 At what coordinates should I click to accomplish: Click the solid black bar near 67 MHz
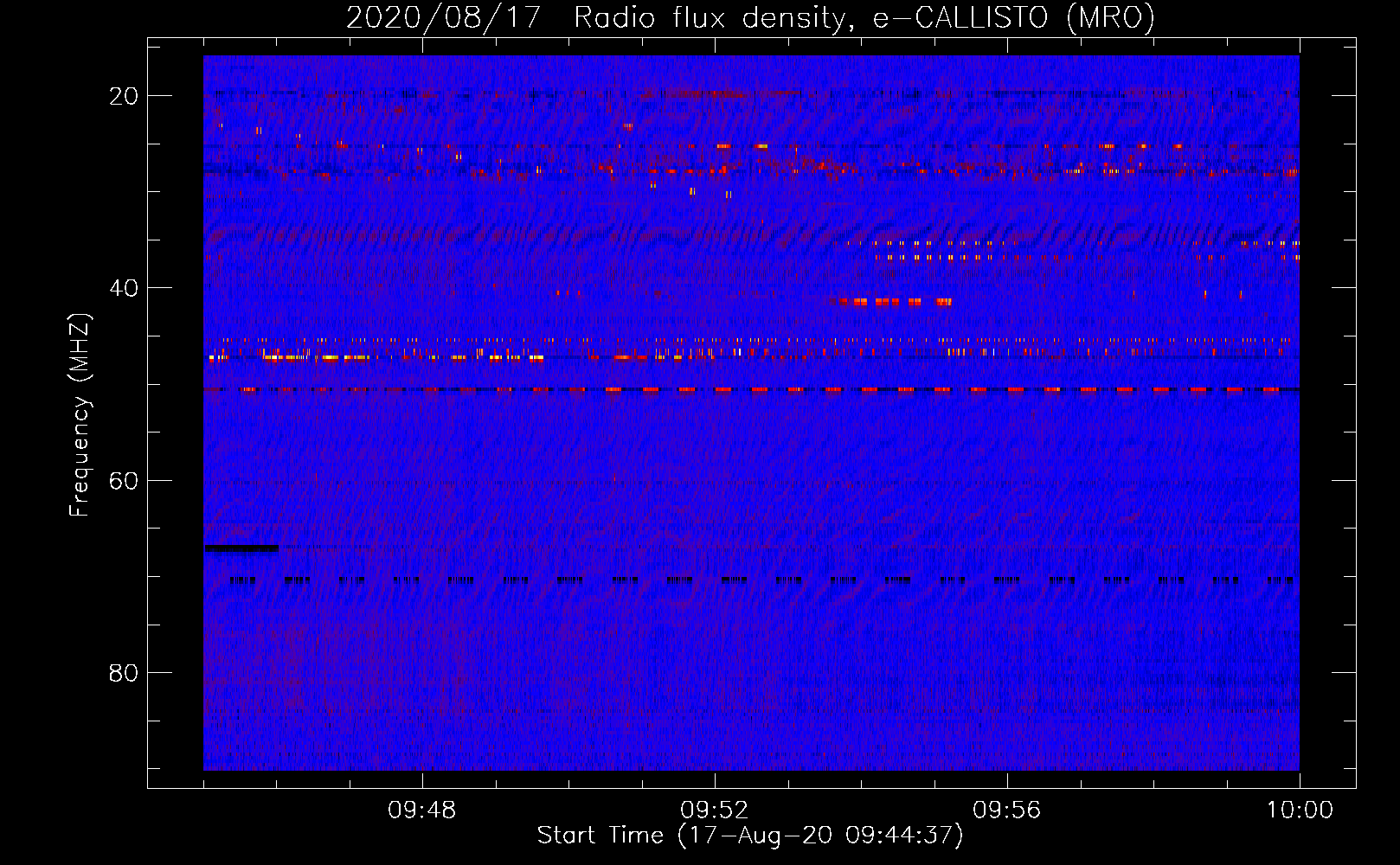coord(241,548)
